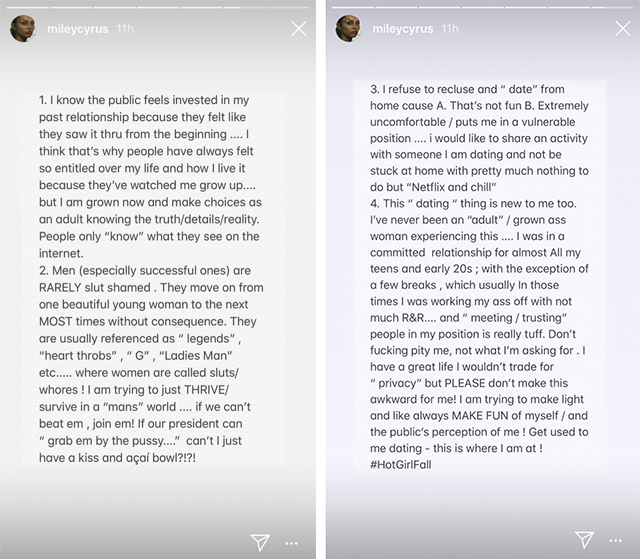
Task: Open profile avatar on left story
Action: pos(25,29)
